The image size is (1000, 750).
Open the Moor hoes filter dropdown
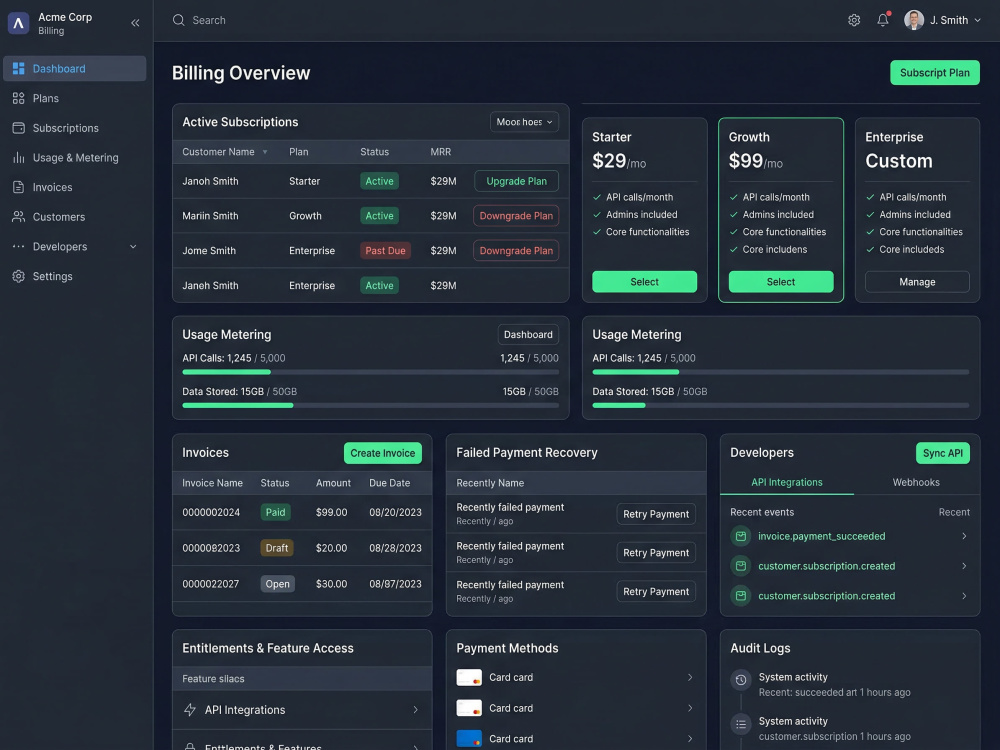point(524,122)
